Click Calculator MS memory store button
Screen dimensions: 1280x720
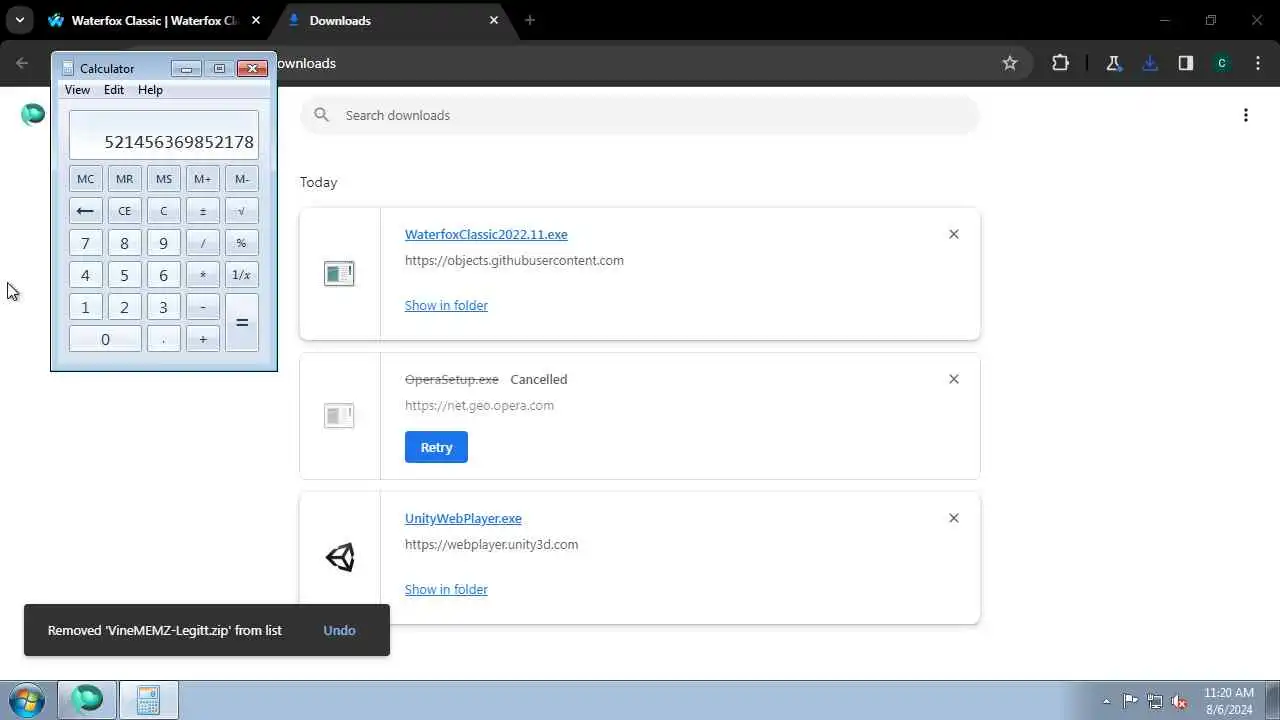[x=163, y=179]
